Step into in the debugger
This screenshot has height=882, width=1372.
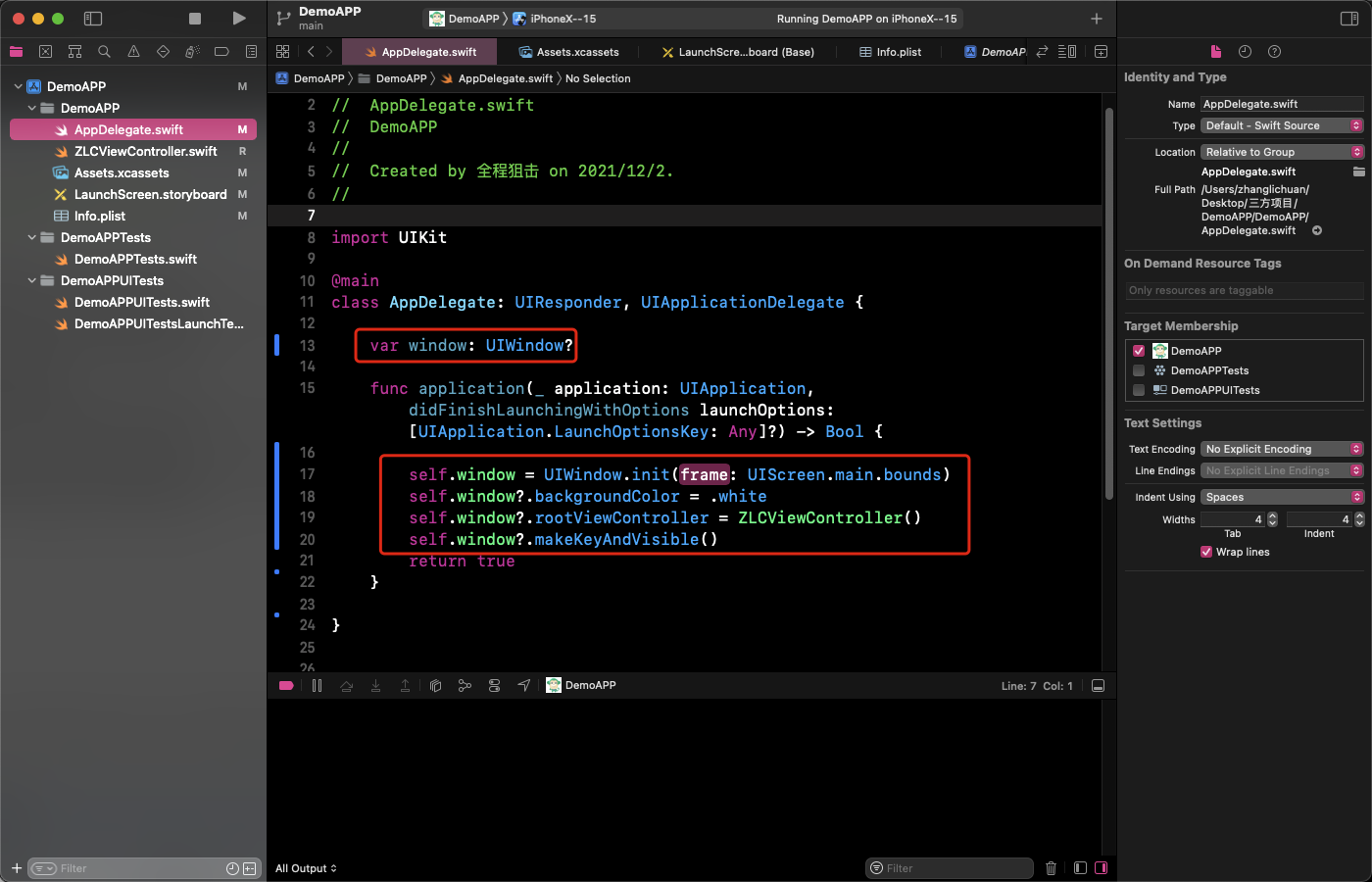(375, 685)
